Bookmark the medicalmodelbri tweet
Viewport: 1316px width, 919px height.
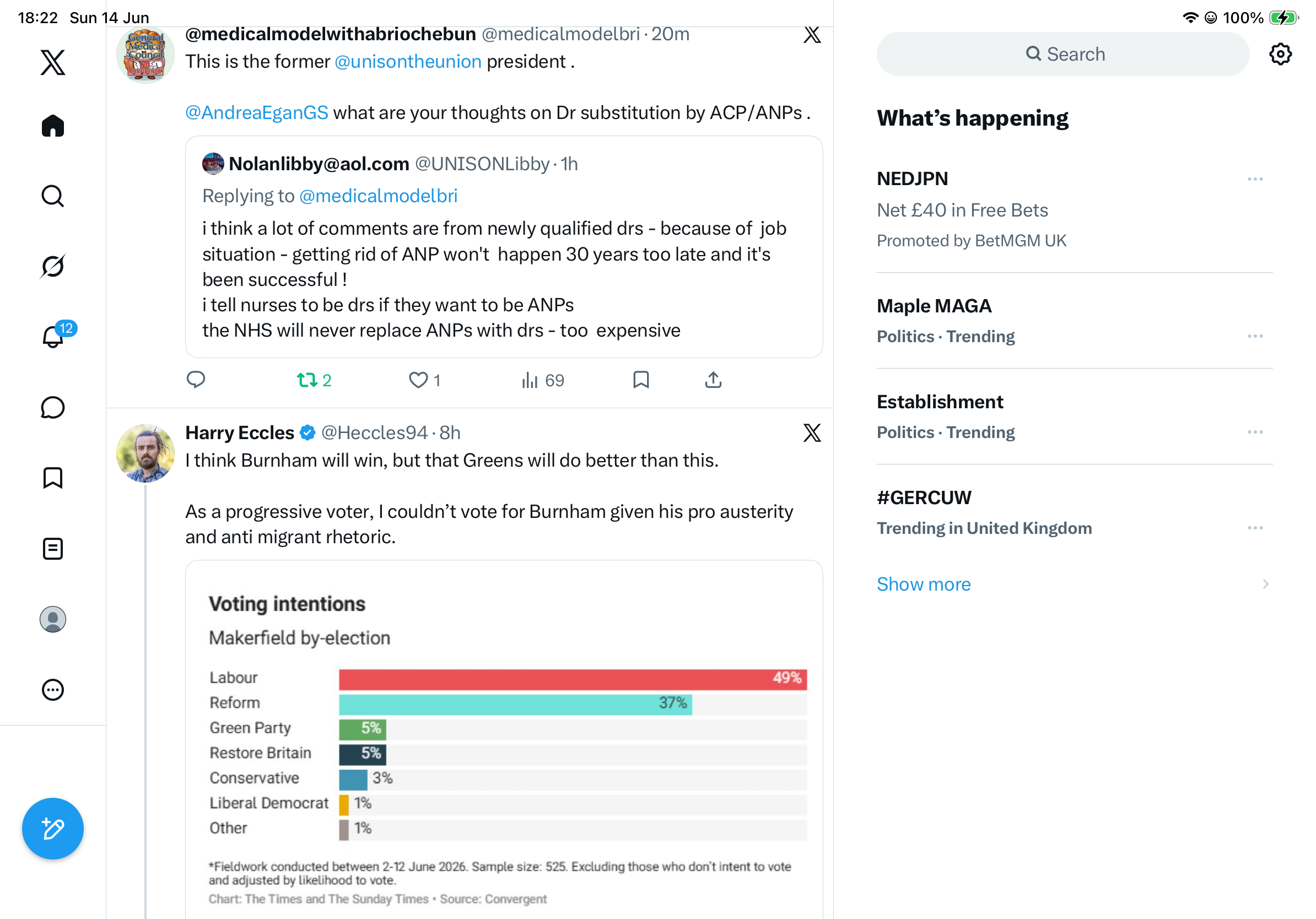641,379
